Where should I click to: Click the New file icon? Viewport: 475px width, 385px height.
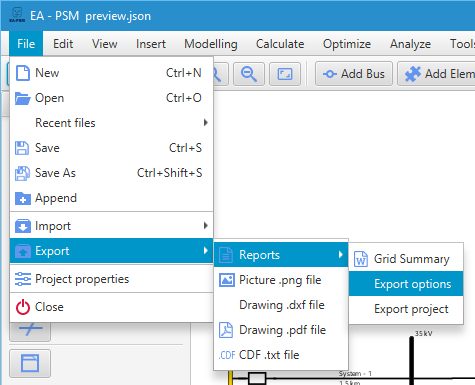(23, 73)
